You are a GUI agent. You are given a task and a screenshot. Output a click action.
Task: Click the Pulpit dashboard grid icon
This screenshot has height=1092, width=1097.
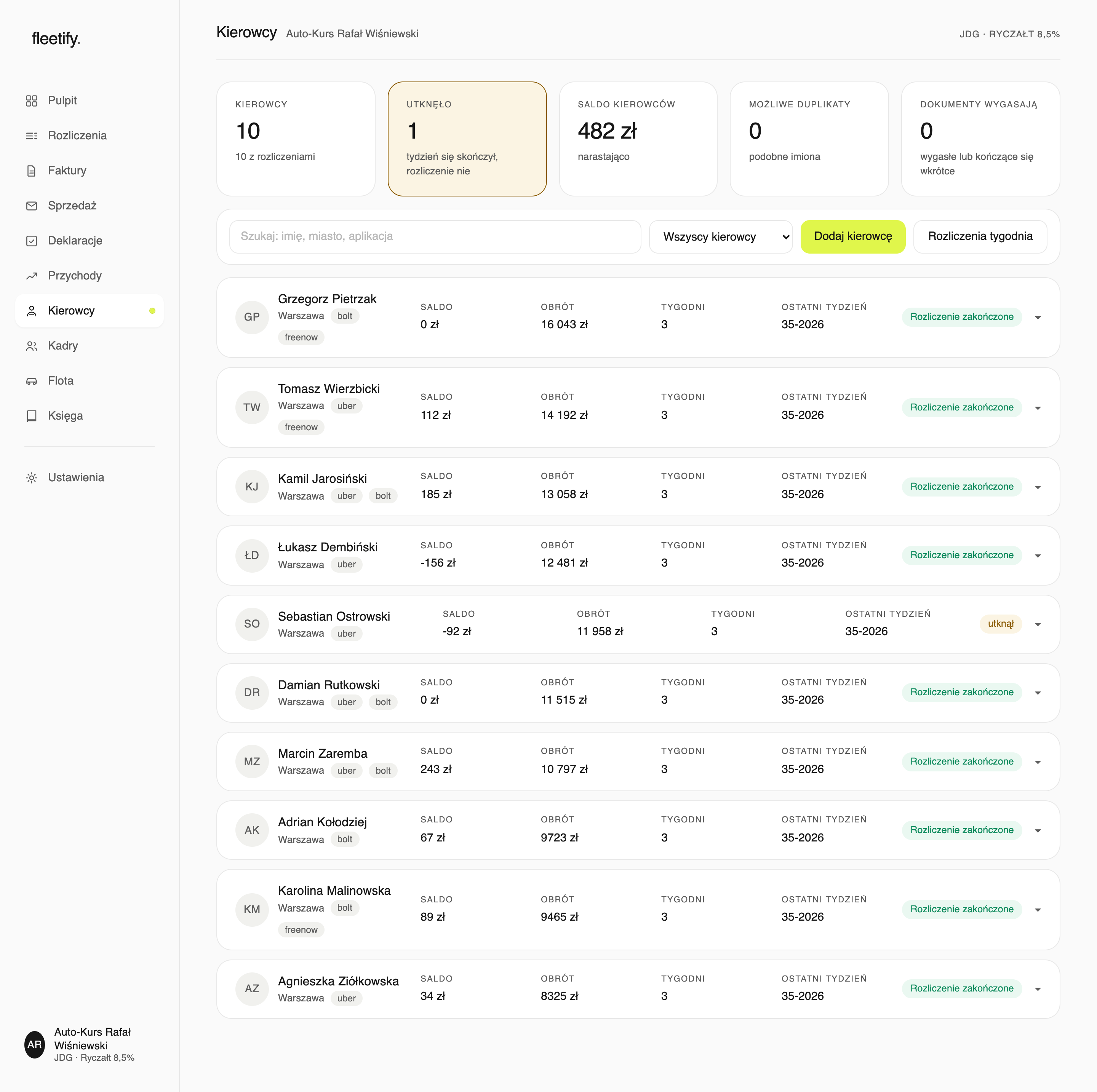coord(32,101)
